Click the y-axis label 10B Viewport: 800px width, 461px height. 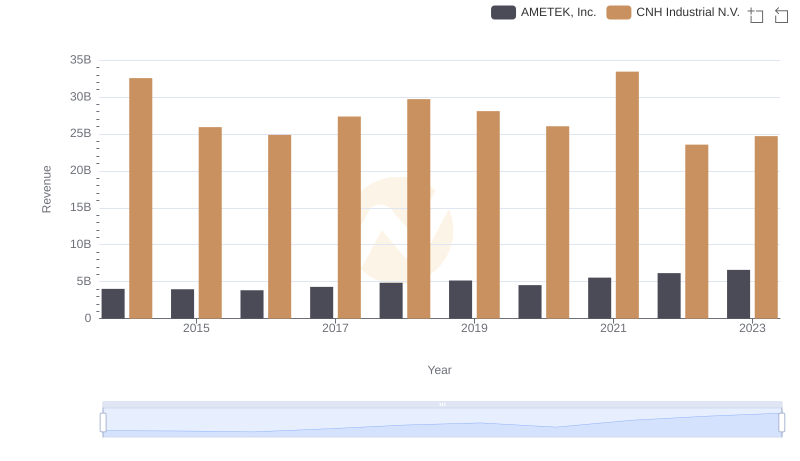click(81, 244)
